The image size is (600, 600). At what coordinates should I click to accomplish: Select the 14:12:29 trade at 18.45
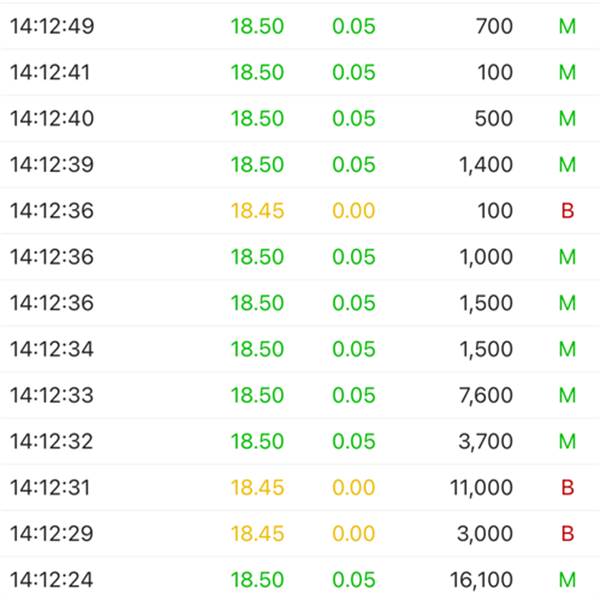[x=300, y=533]
